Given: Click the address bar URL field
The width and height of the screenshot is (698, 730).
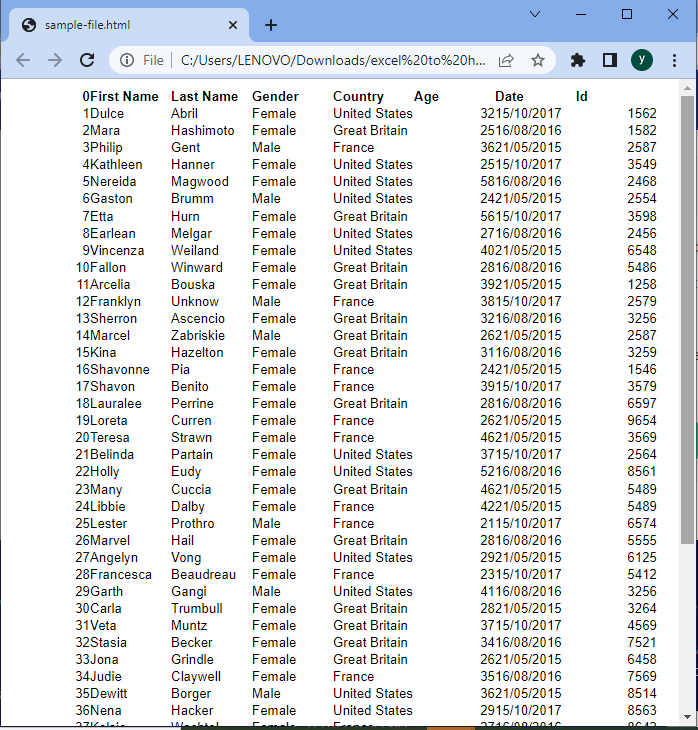Looking at the screenshot, I should pos(330,60).
